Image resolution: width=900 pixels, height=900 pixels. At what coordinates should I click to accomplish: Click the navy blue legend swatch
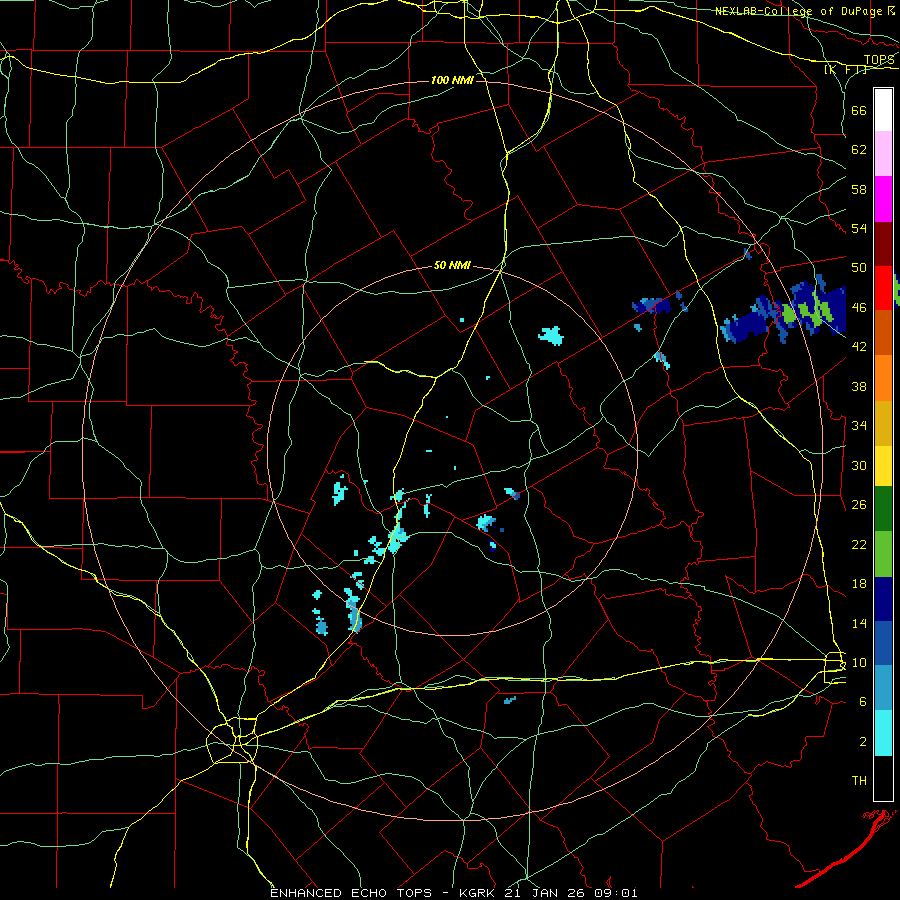tap(883, 599)
